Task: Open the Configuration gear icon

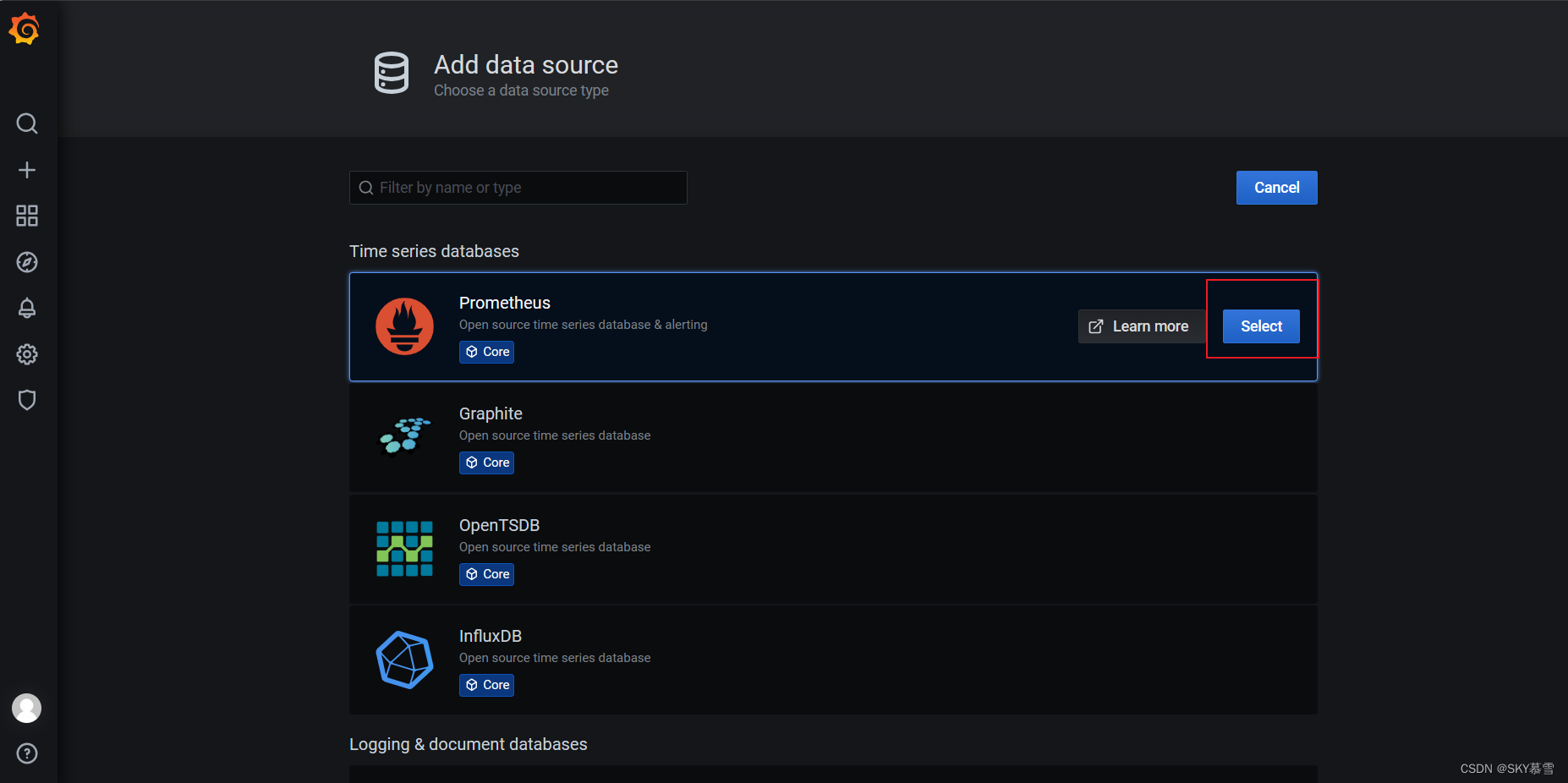Action: [27, 354]
